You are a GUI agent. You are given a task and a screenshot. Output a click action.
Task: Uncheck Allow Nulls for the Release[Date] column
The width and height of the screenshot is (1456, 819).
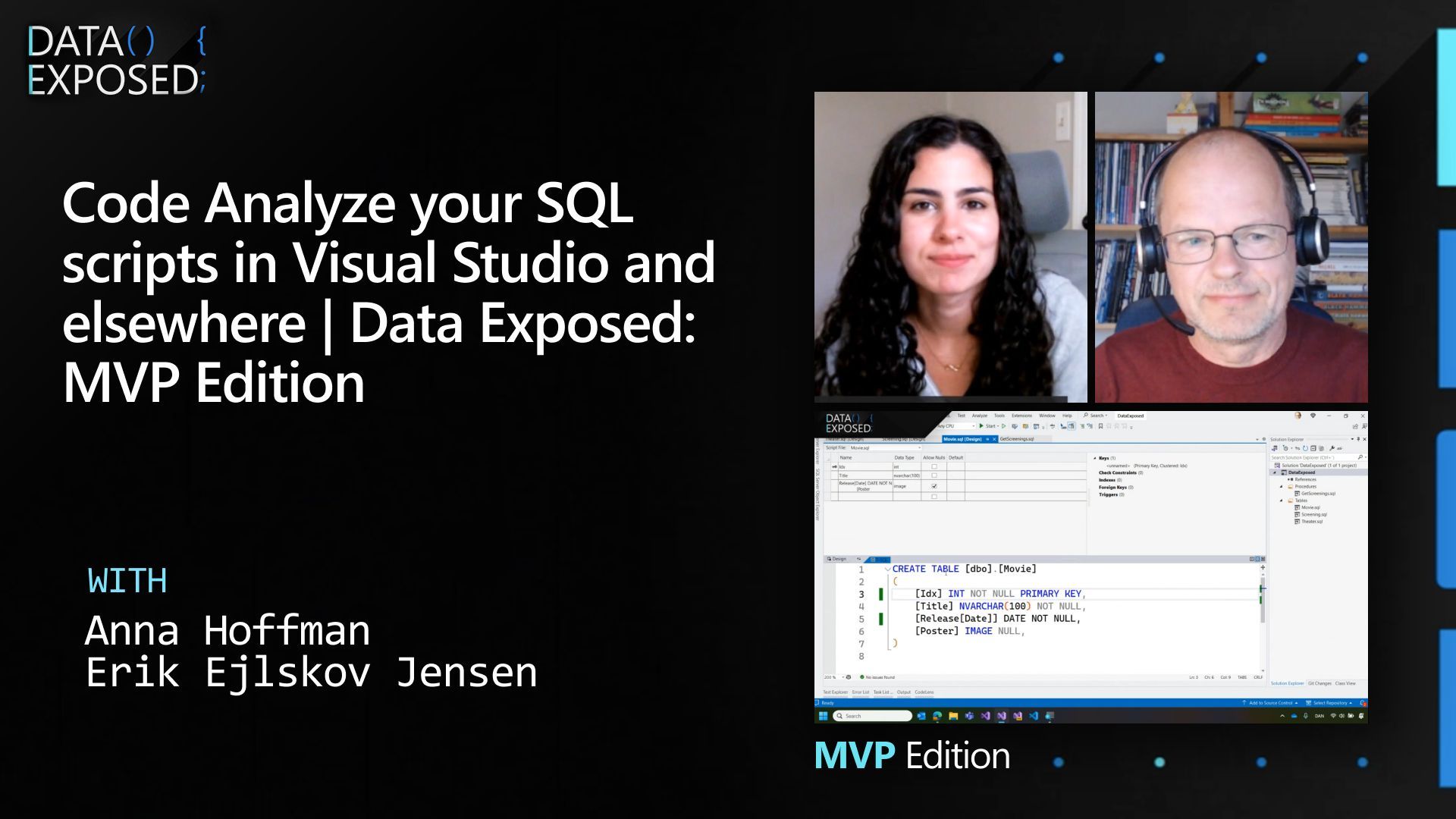(934, 485)
